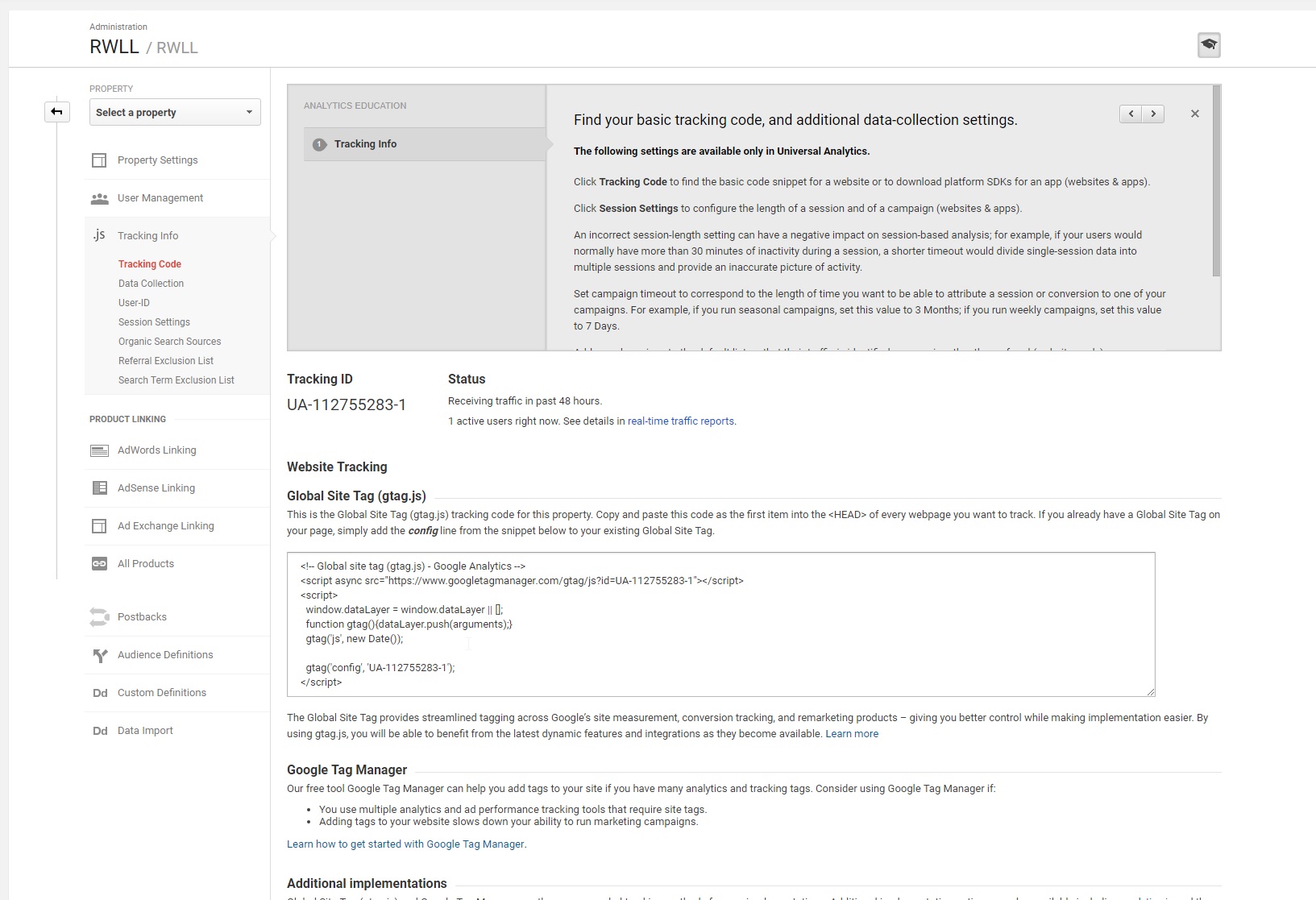Click the Additional implementations heading

point(367,884)
